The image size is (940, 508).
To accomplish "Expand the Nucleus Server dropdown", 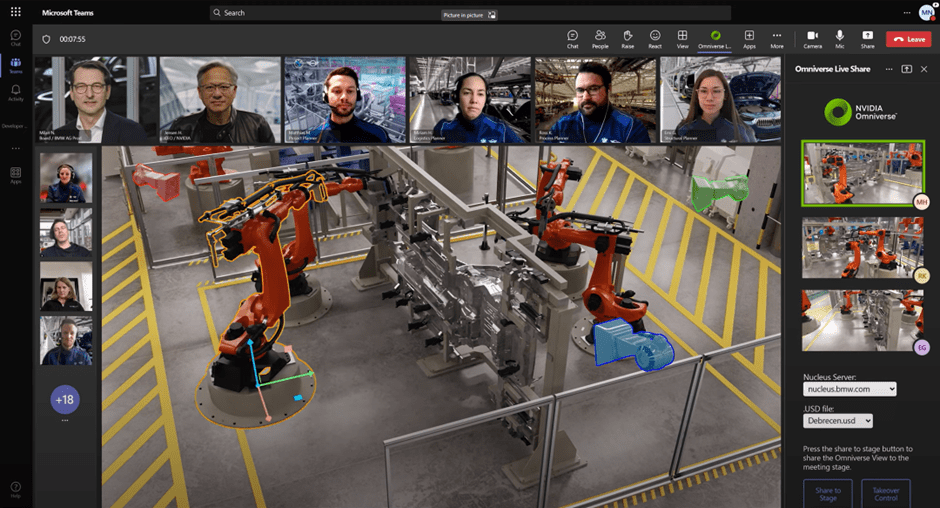I will coord(849,389).
